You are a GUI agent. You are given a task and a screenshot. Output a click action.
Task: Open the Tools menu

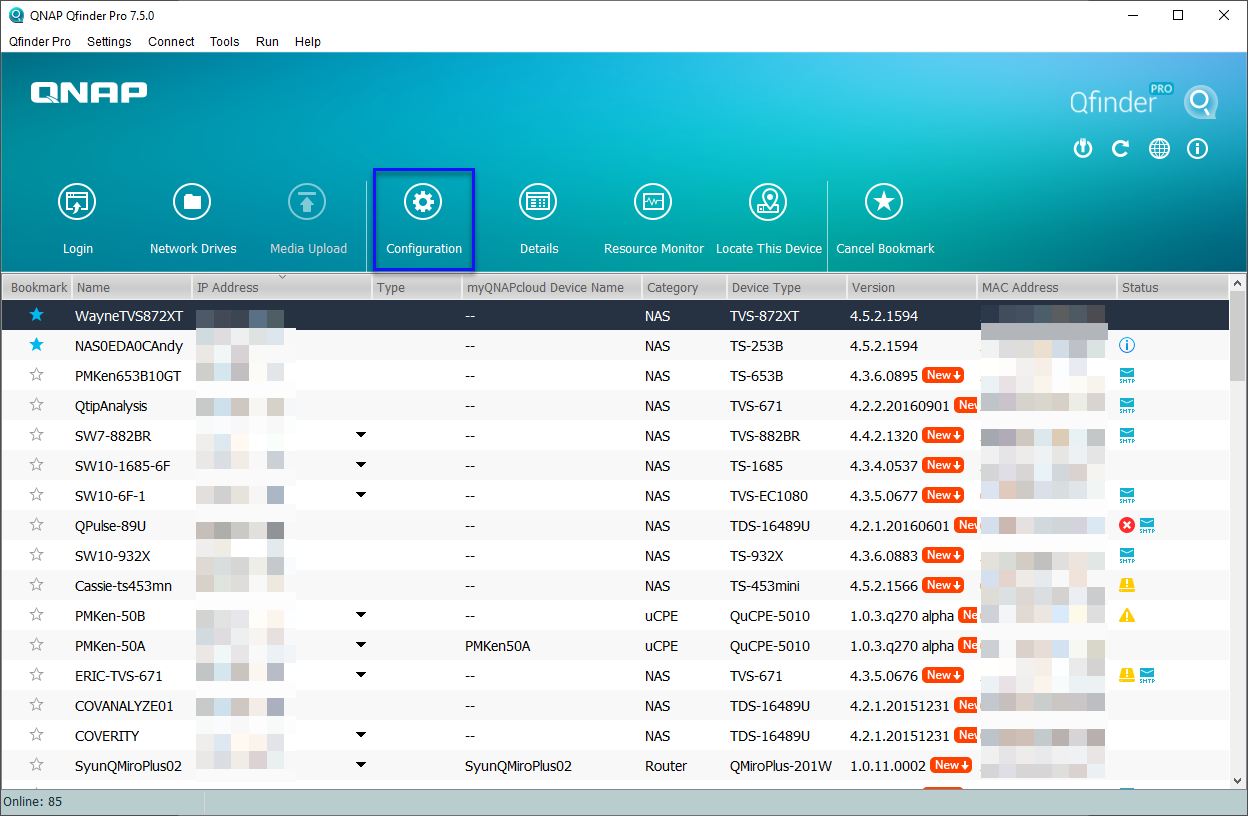224,42
